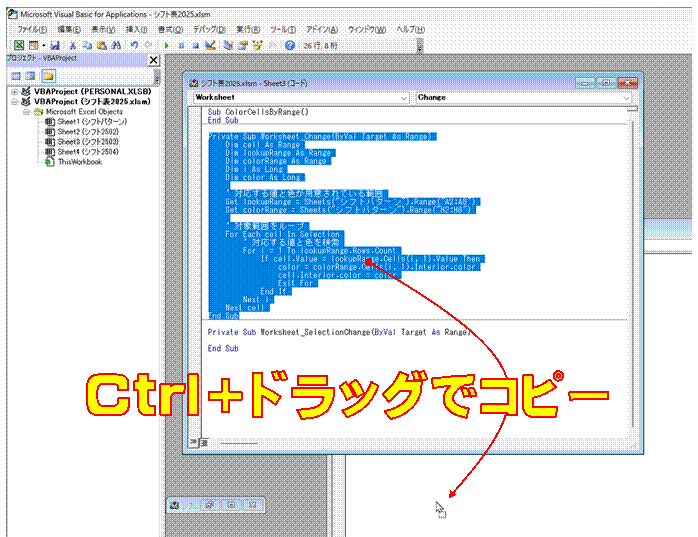
Task: Click the Break pause icon
Action: click(x=181, y=45)
